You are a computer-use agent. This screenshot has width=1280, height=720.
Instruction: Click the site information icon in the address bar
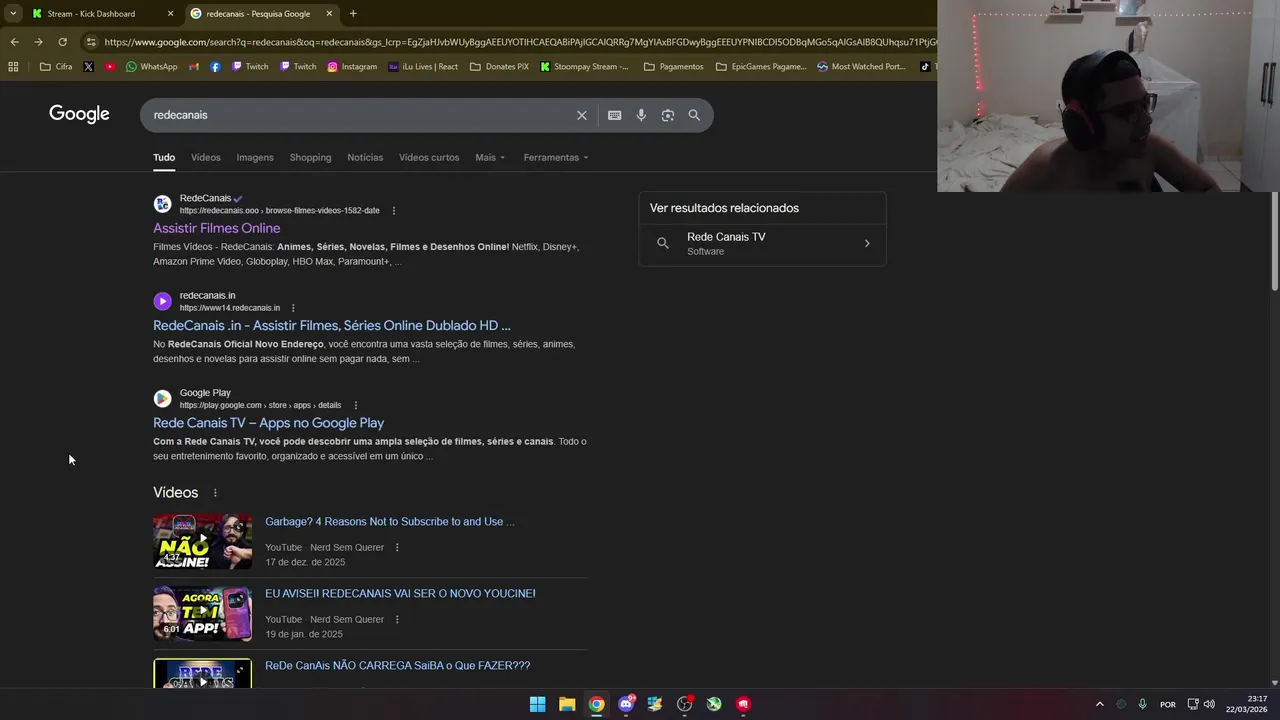click(x=91, y=42)
